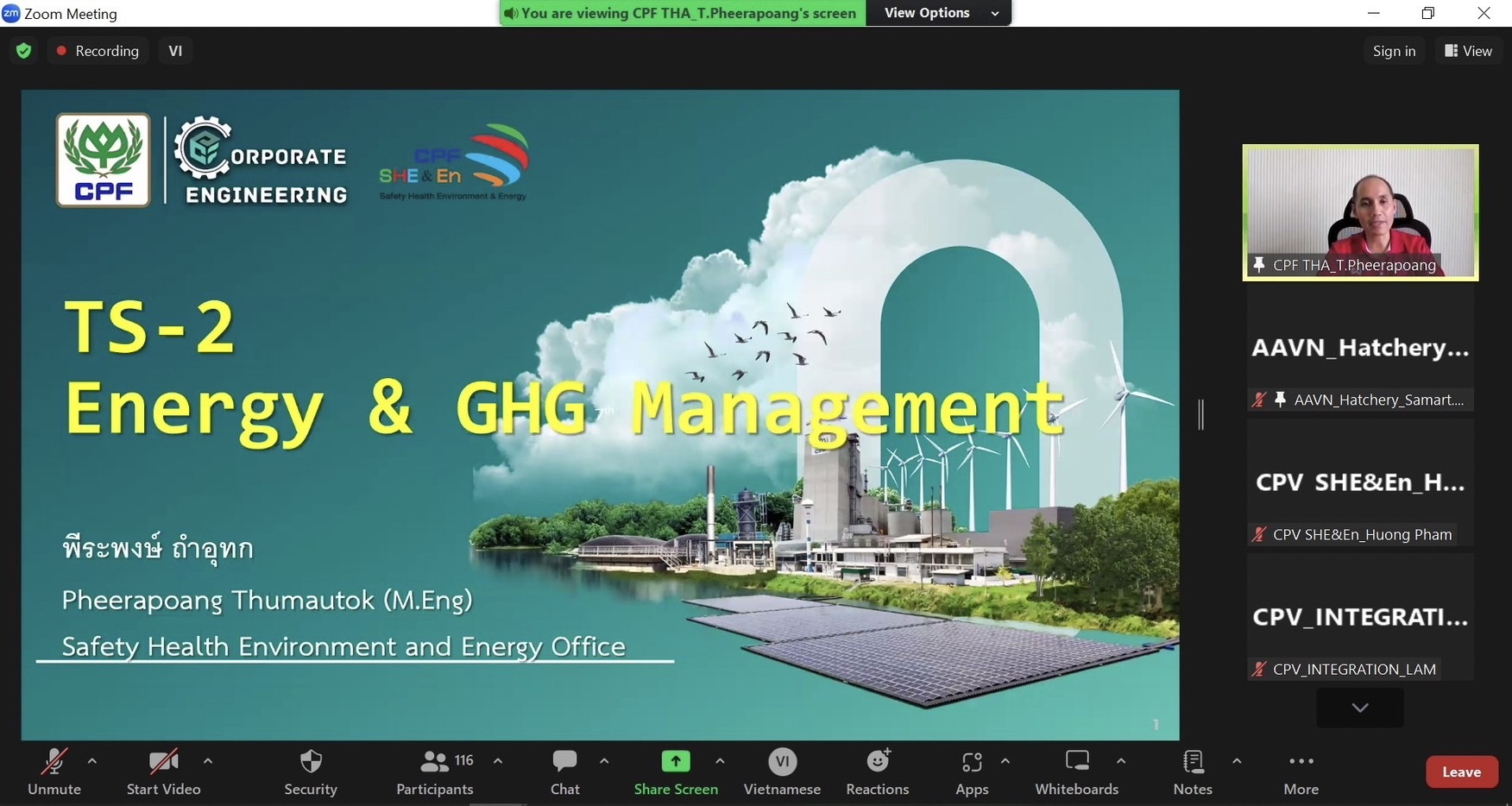The height and width of the screenshot is (806, 1512).
Task: Expand audio options arrow beside Unmute
Action: pos(92,761)
